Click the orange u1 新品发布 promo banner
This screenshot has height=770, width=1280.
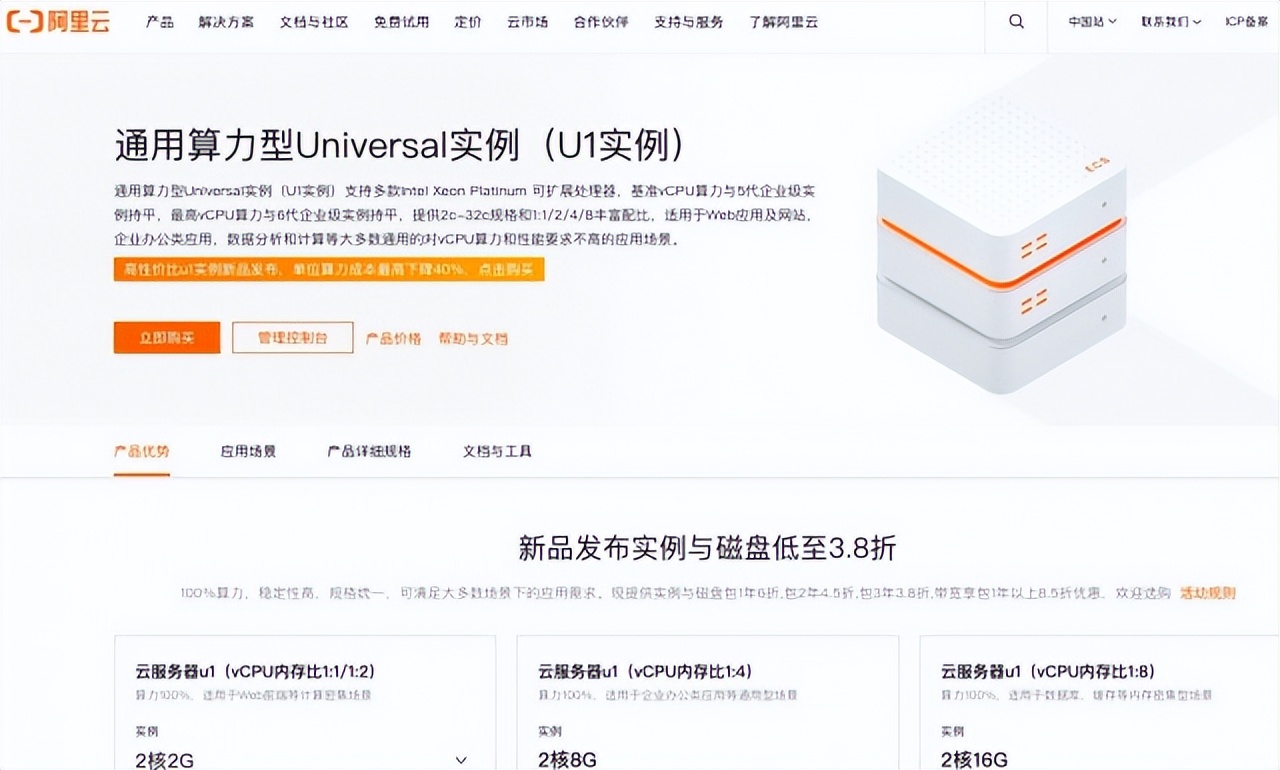329,269
